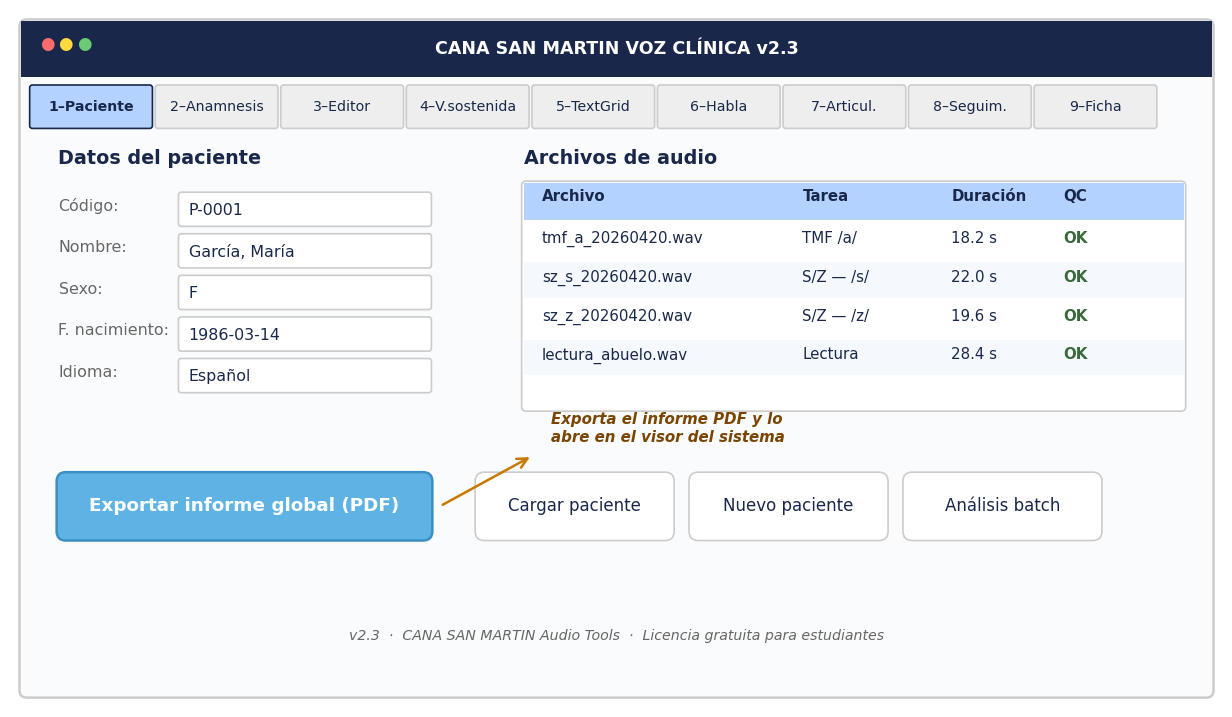This screenshot has height=717, width=1232.
Task: Switch to the 2–Anamnesis tab
Action: [x=216, y=107]
